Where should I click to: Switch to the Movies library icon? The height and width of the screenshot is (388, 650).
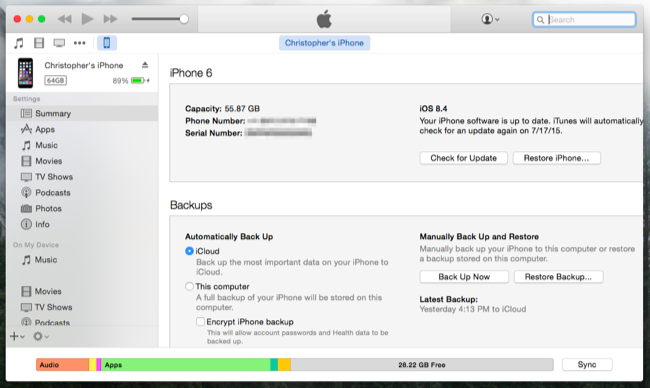(x=39, y=43)
